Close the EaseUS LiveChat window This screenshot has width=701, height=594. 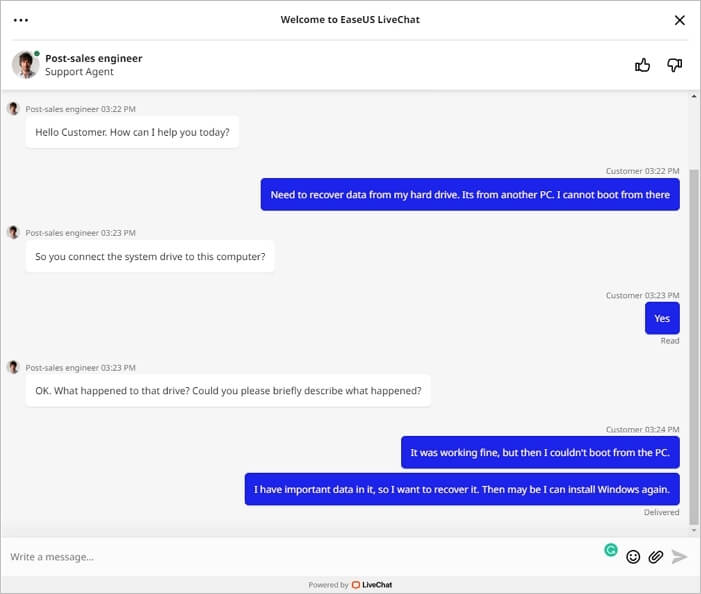[680, 20]
